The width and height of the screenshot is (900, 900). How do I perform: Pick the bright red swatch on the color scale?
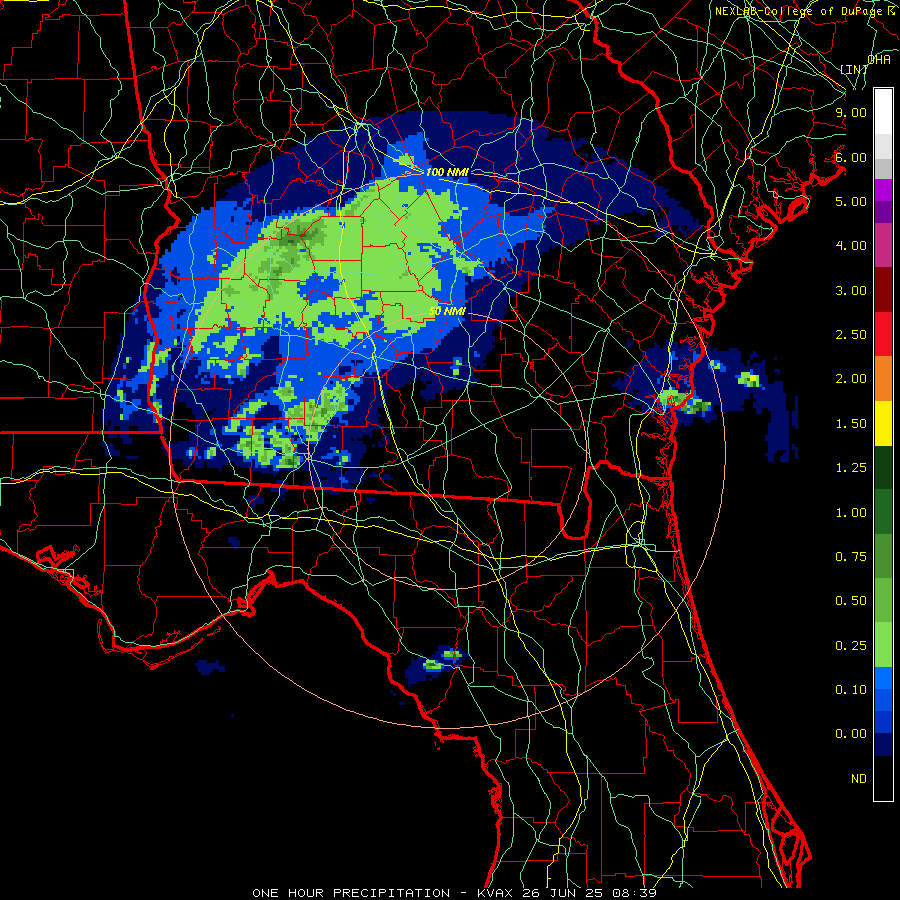[883, 334]
